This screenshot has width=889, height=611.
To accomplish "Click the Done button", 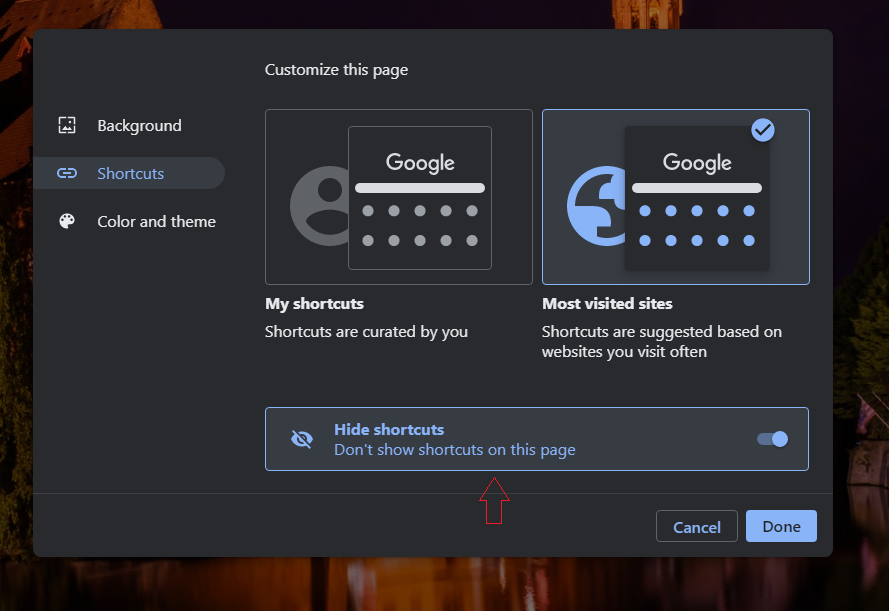I will pos(781,526).
